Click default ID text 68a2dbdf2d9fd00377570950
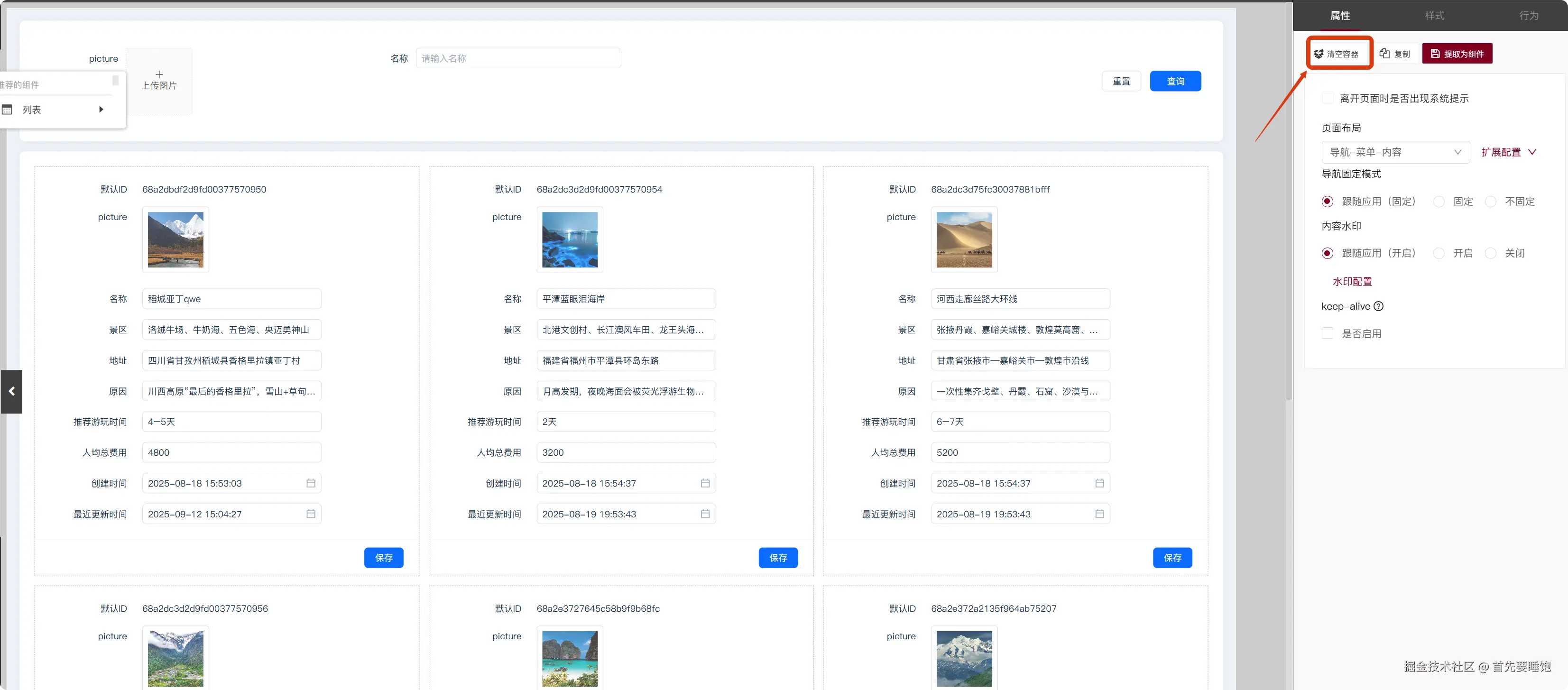Image resolution: width=1568 pixels, height=690 pixels. coord(204,189)
